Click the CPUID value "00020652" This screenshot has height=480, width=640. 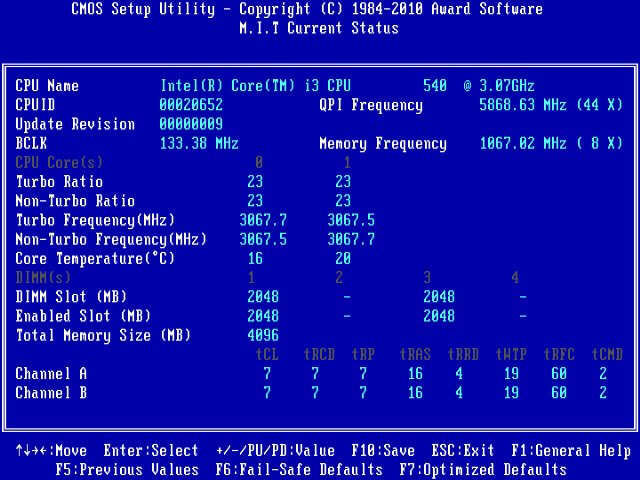click(191, 105)
